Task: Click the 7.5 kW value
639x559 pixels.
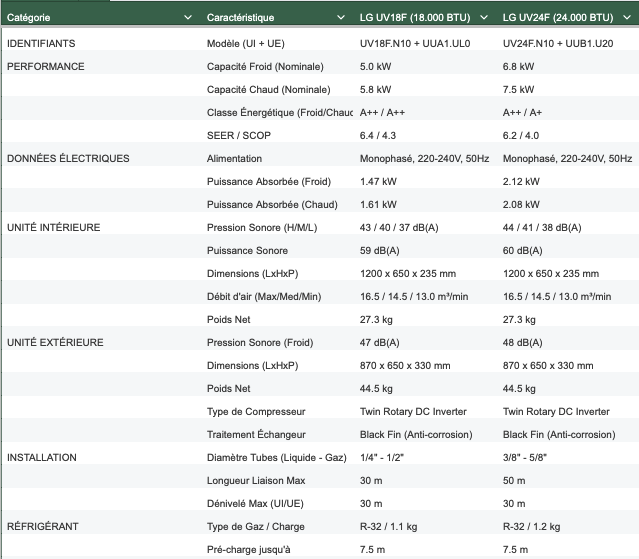Action: pos(518,90)
